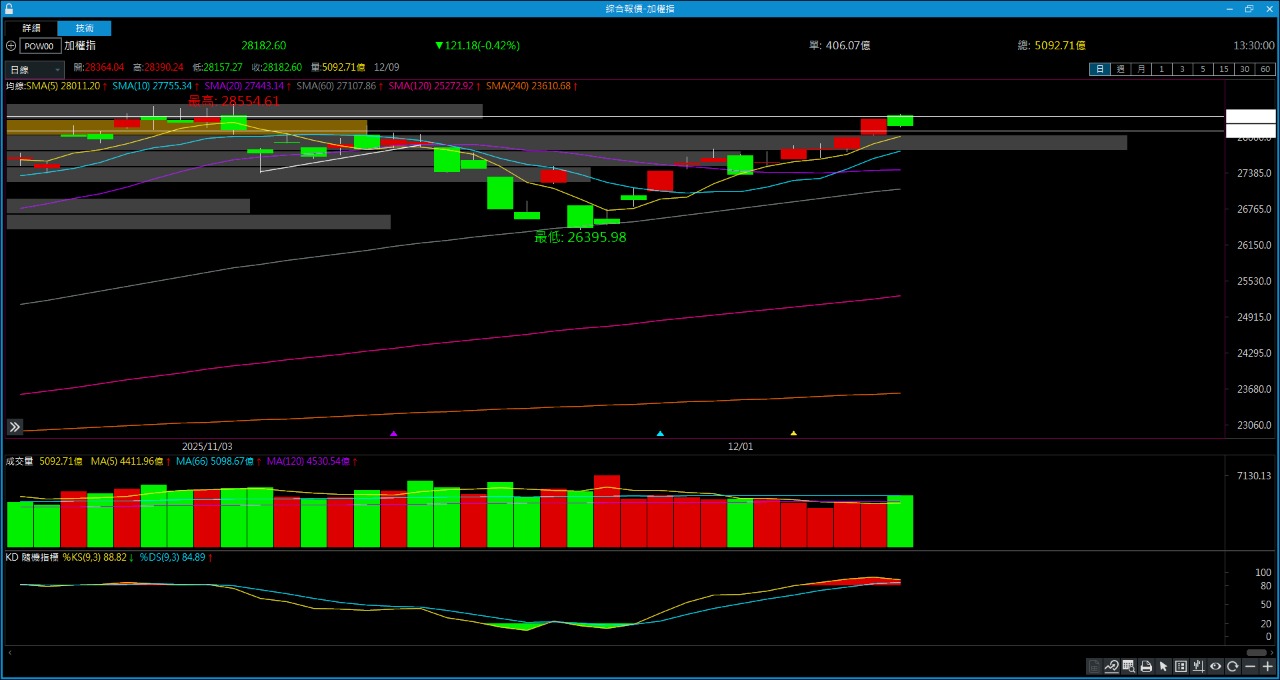Viewport: 1280px width, 680px height.
Task: Select the 60 minute interval button
Action: coord(1265,69)
